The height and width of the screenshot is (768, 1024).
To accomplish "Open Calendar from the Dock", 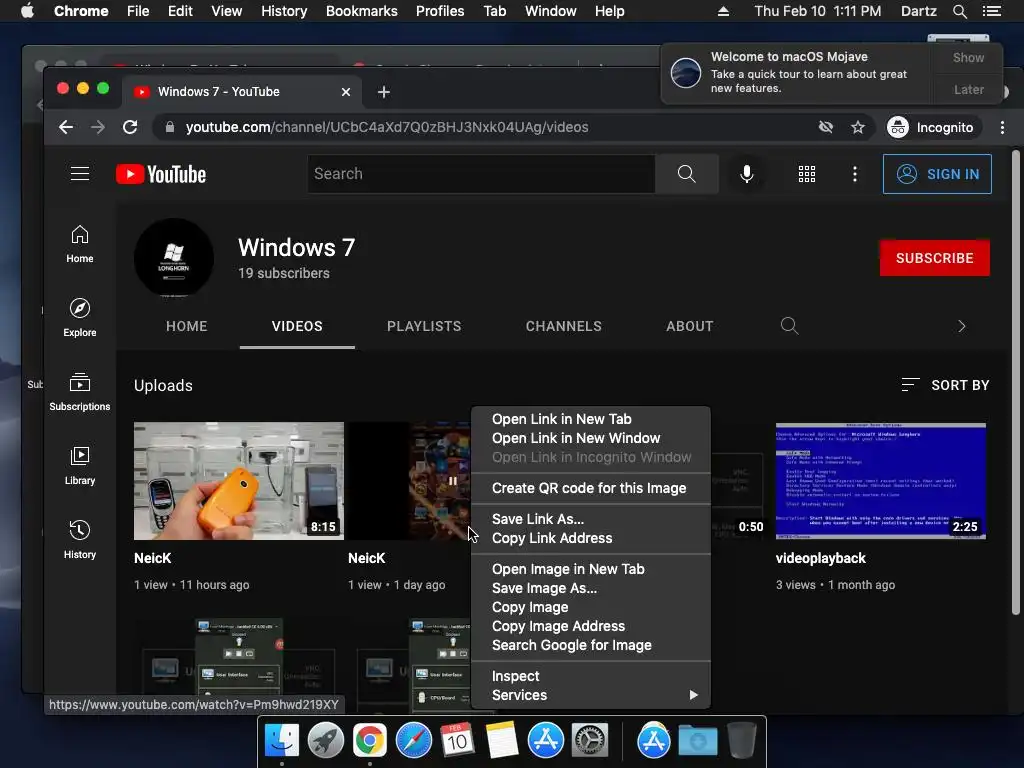I will pyautogui.click(x=457, y=741).
